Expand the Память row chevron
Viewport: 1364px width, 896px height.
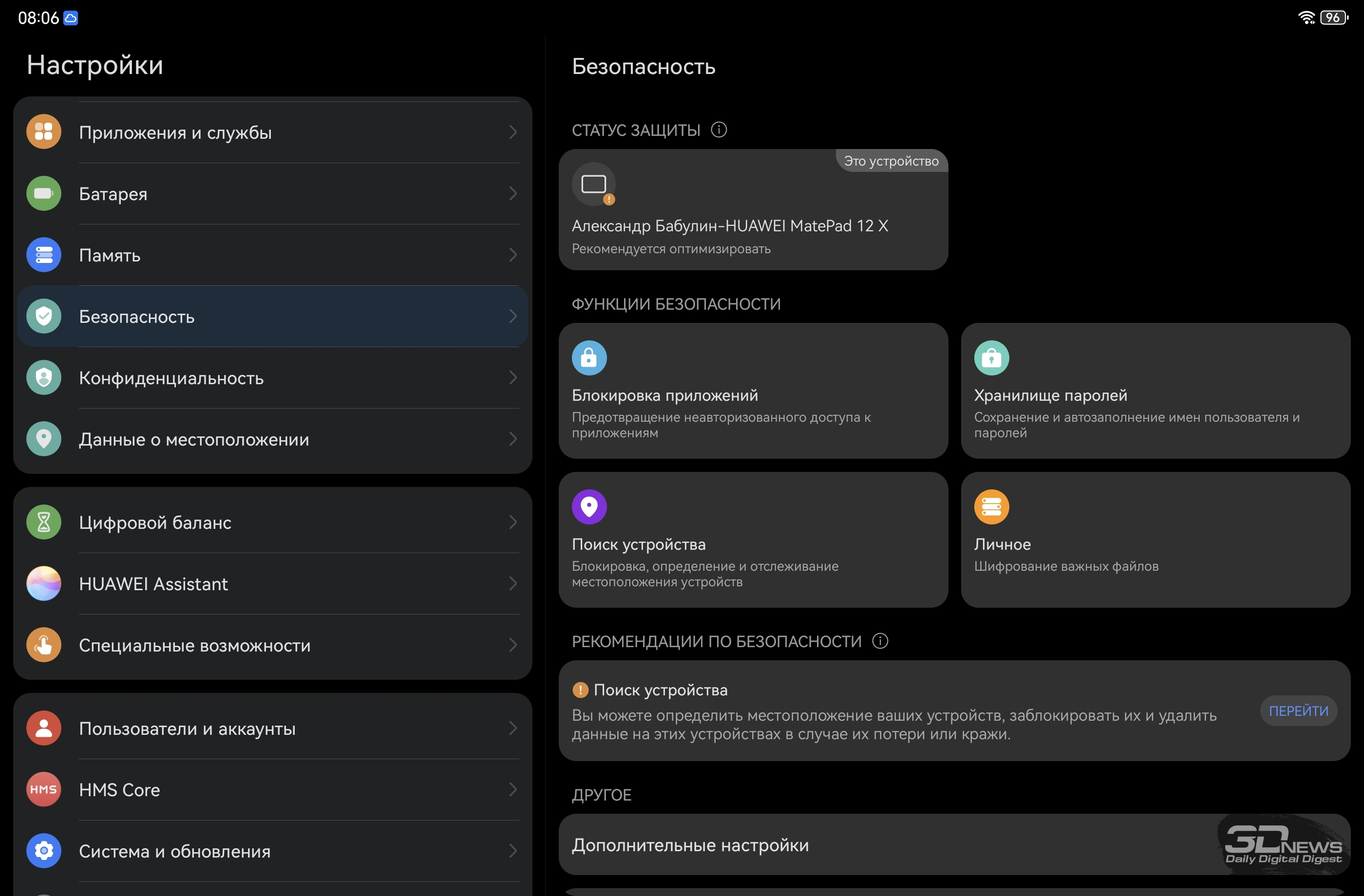[x=512, y=255]
